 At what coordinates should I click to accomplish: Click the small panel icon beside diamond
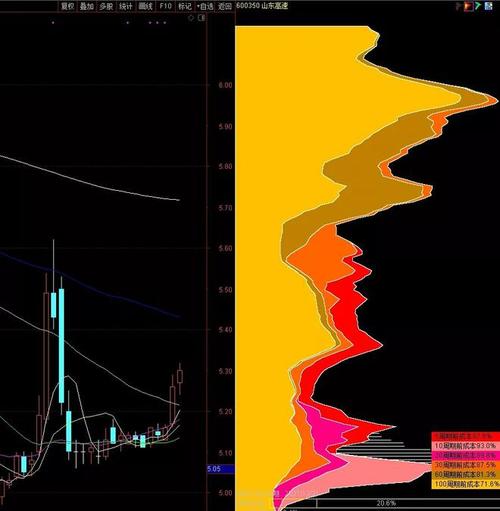click(202, 18)
